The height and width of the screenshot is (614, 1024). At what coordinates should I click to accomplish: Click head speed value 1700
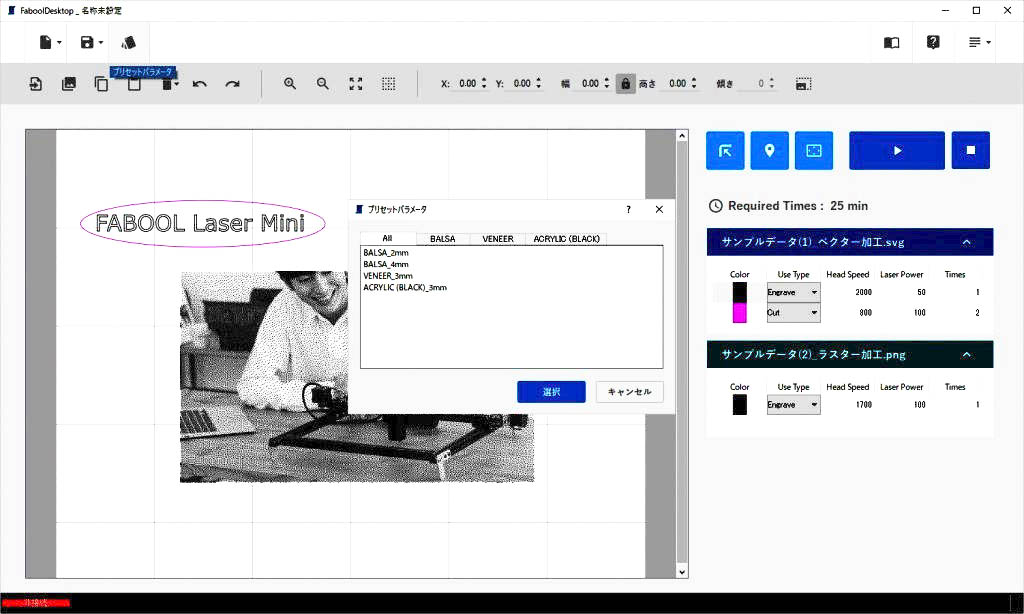[x=863, y=405]
